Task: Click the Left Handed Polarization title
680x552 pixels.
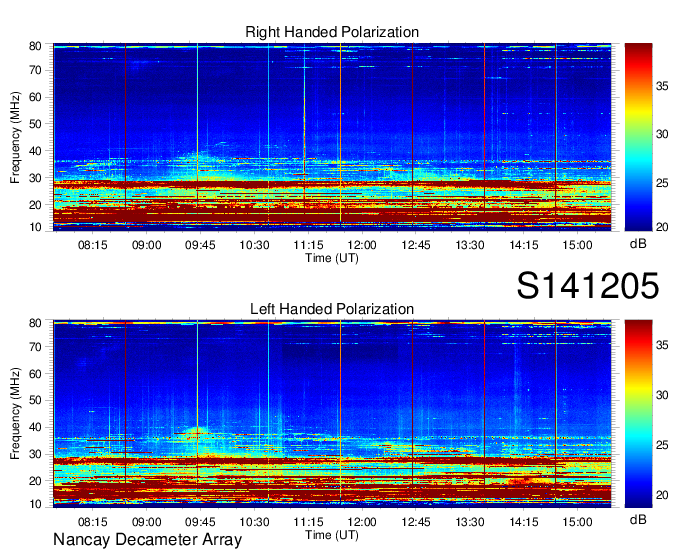Action: click(x=332, y=309)
